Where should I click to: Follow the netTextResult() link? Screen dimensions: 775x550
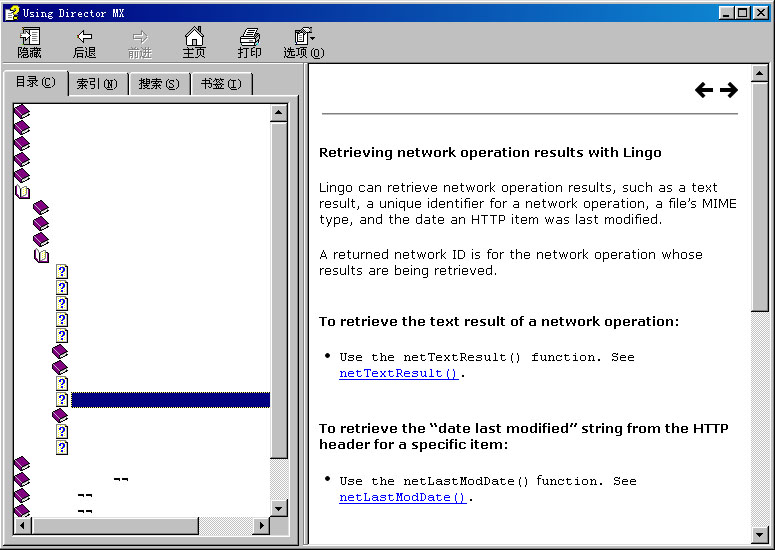[398, 373]
